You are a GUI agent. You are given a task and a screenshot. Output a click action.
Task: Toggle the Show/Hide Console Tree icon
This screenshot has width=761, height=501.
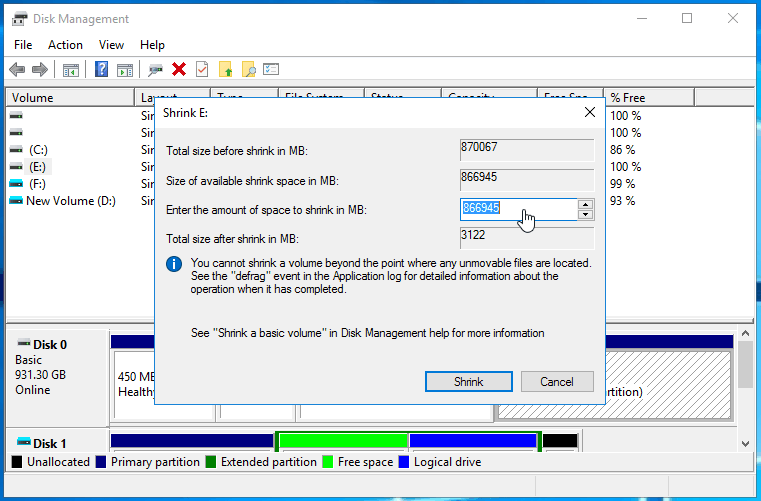coord(71,70)
